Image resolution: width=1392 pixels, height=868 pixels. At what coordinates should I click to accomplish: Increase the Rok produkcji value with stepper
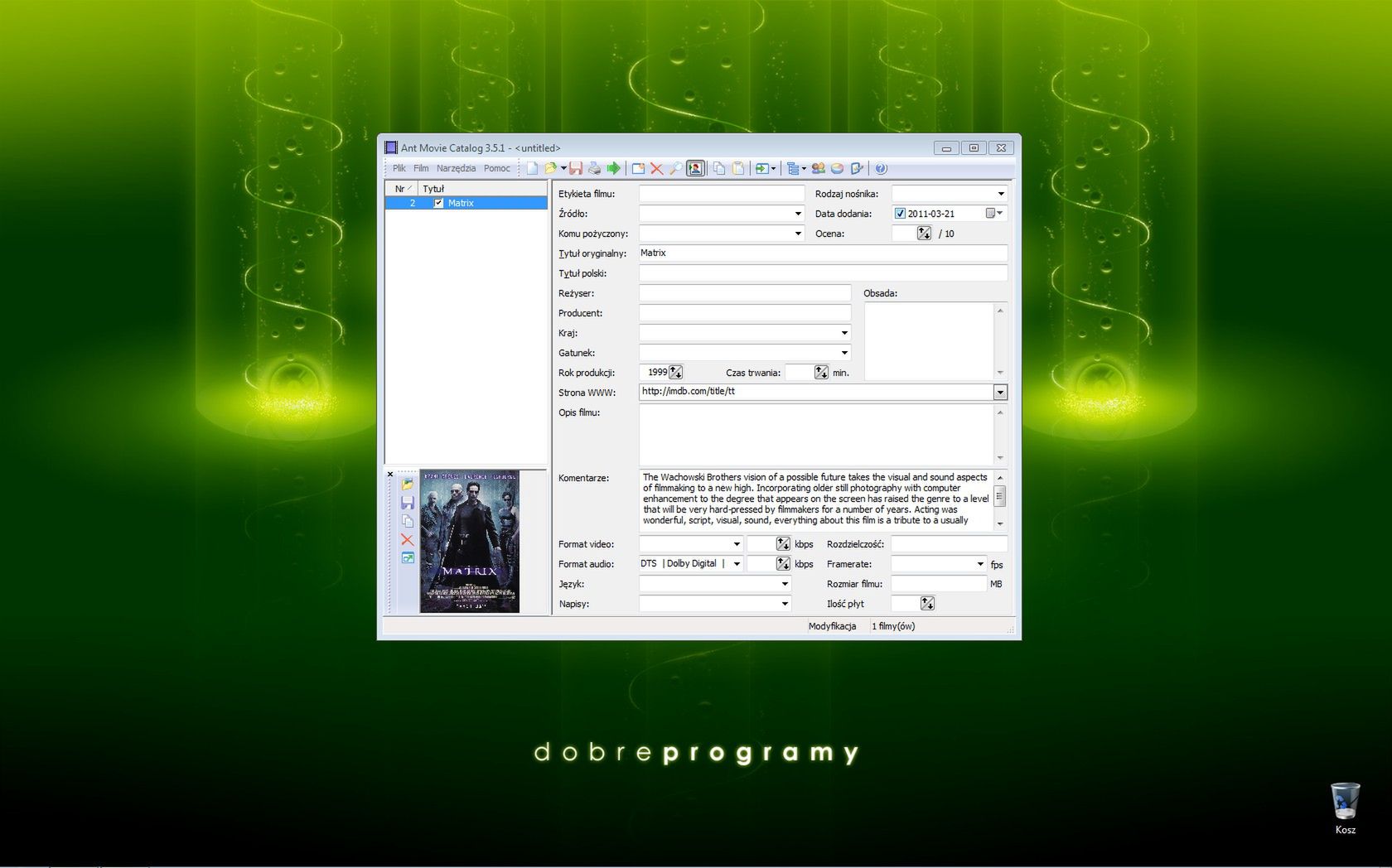pyautogui.click(x=675, y=369)
